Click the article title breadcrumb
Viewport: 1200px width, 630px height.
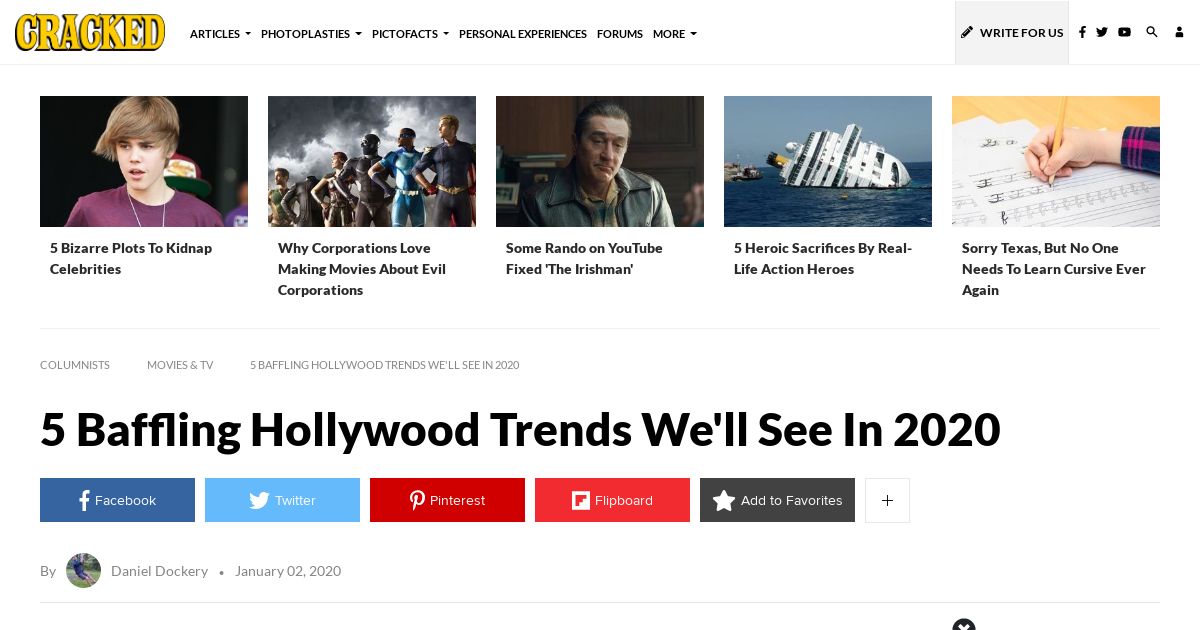(384, 365)
